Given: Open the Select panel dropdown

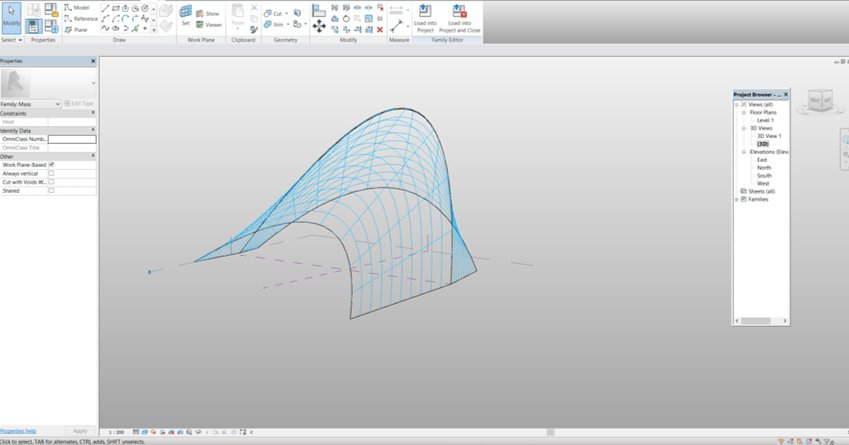Looking at the screenshot, I should pos(11,40).
